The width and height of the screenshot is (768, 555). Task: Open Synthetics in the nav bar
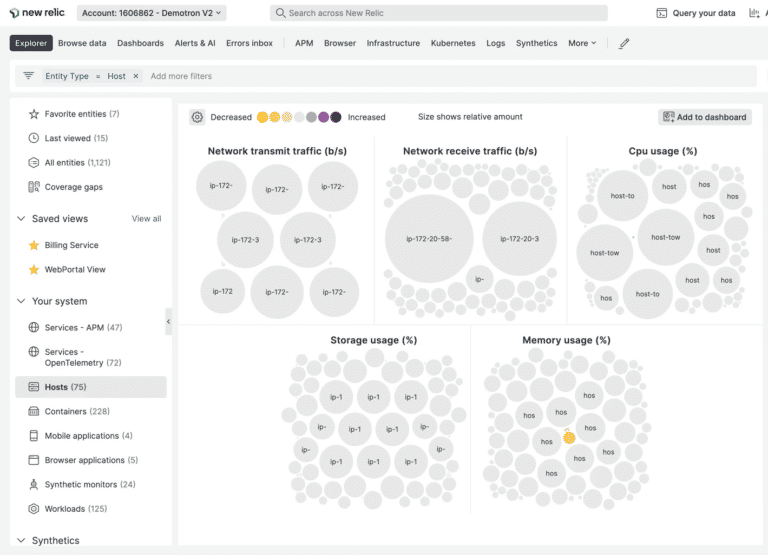tap(536, 43)
